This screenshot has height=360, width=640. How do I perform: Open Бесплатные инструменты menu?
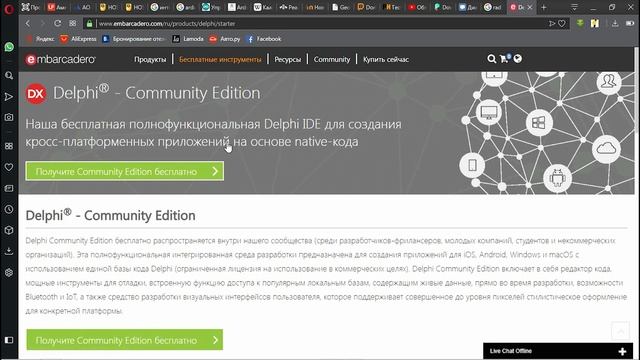220,60
